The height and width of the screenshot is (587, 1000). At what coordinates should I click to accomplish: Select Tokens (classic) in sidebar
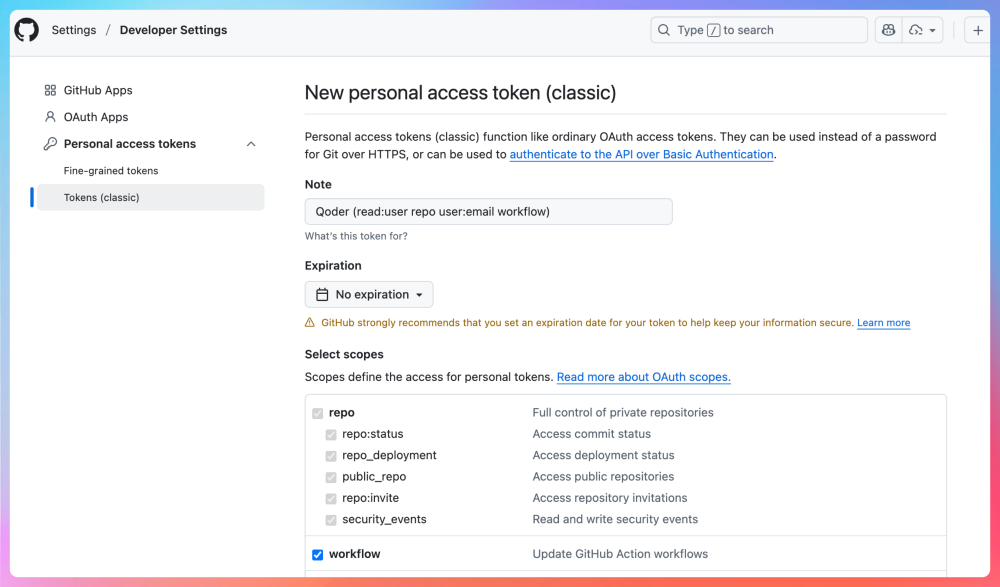(x=102, y=198)
